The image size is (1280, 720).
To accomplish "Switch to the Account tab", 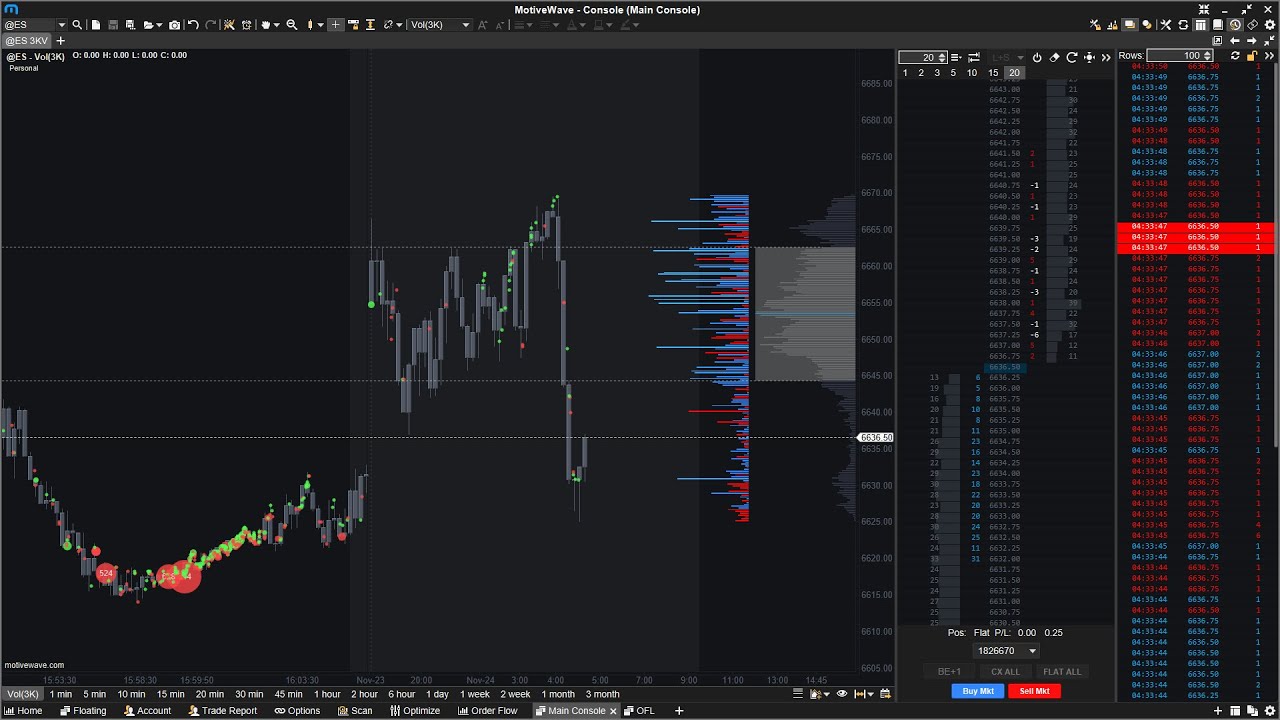I will click(x=148, y=711).
